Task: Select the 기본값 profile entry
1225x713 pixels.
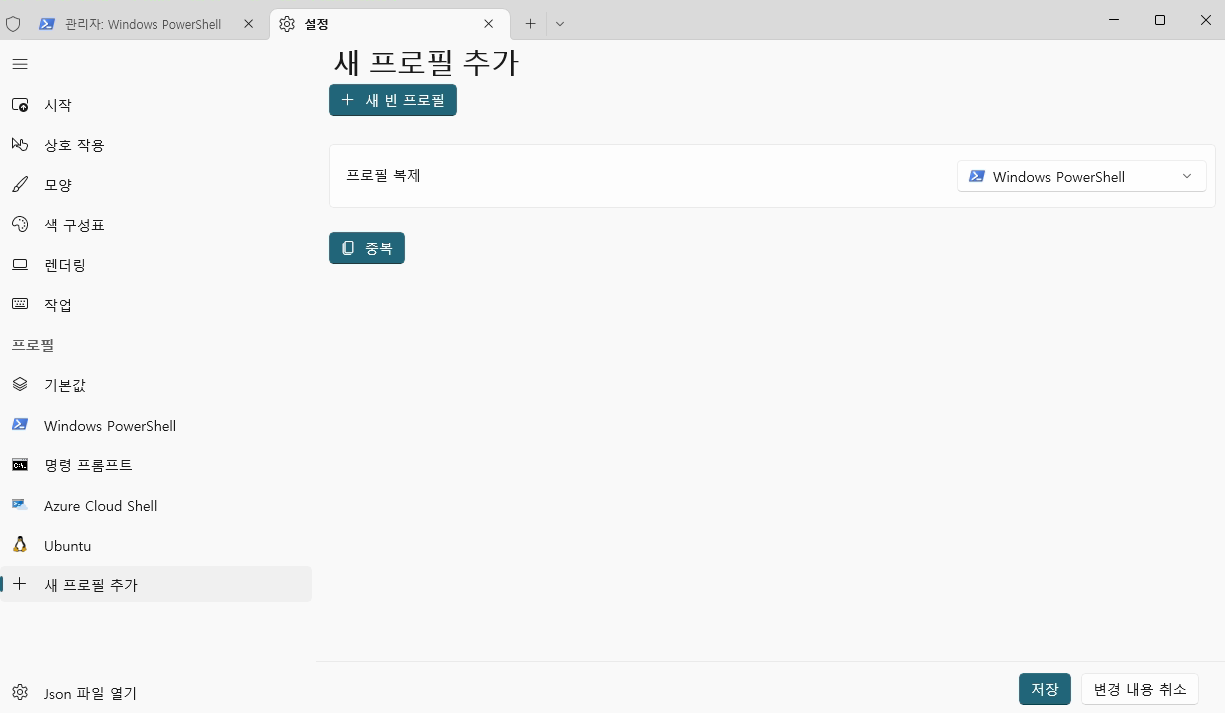Action: (x=156, y=385)
